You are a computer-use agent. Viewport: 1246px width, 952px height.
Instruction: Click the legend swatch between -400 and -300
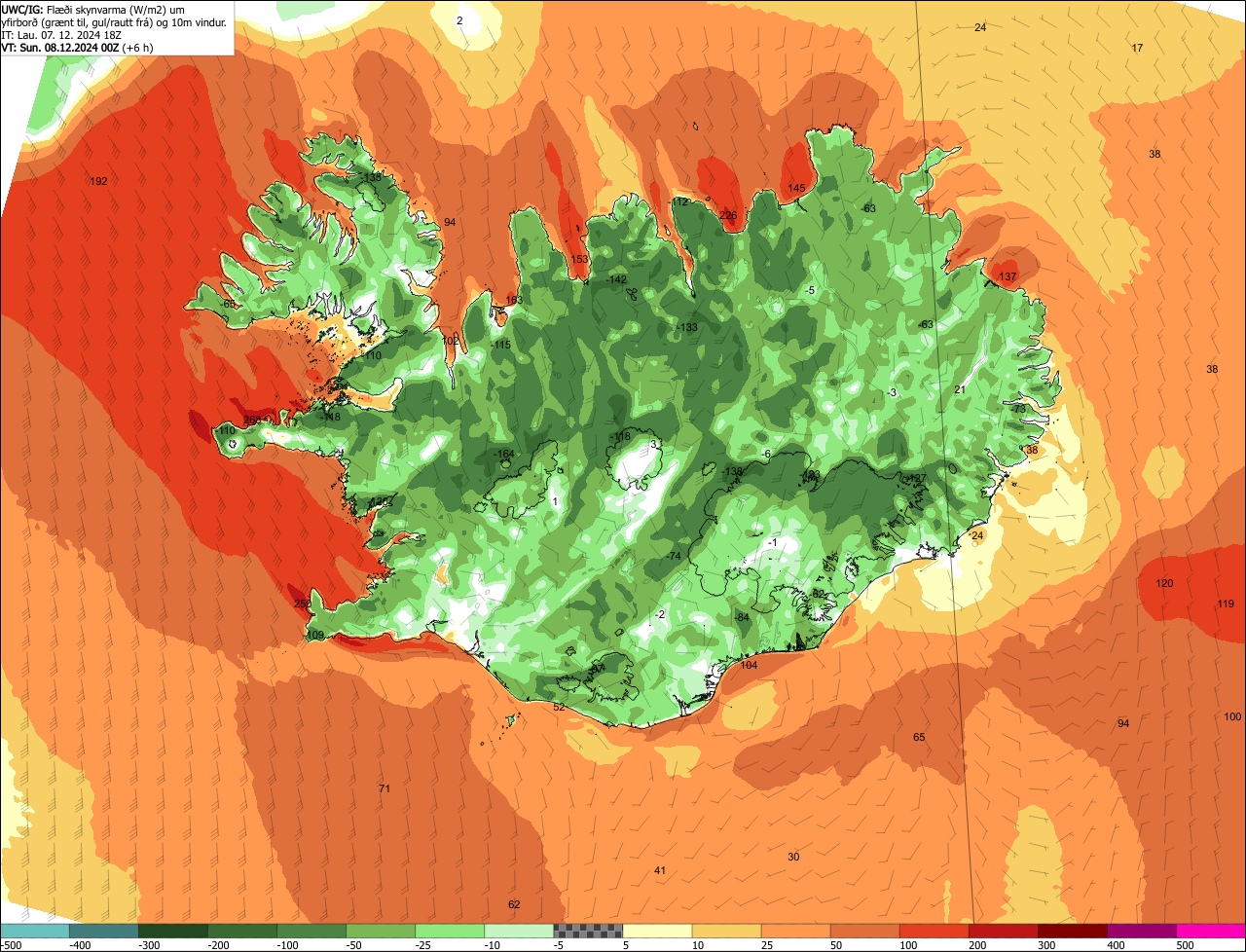pos(103,931)
